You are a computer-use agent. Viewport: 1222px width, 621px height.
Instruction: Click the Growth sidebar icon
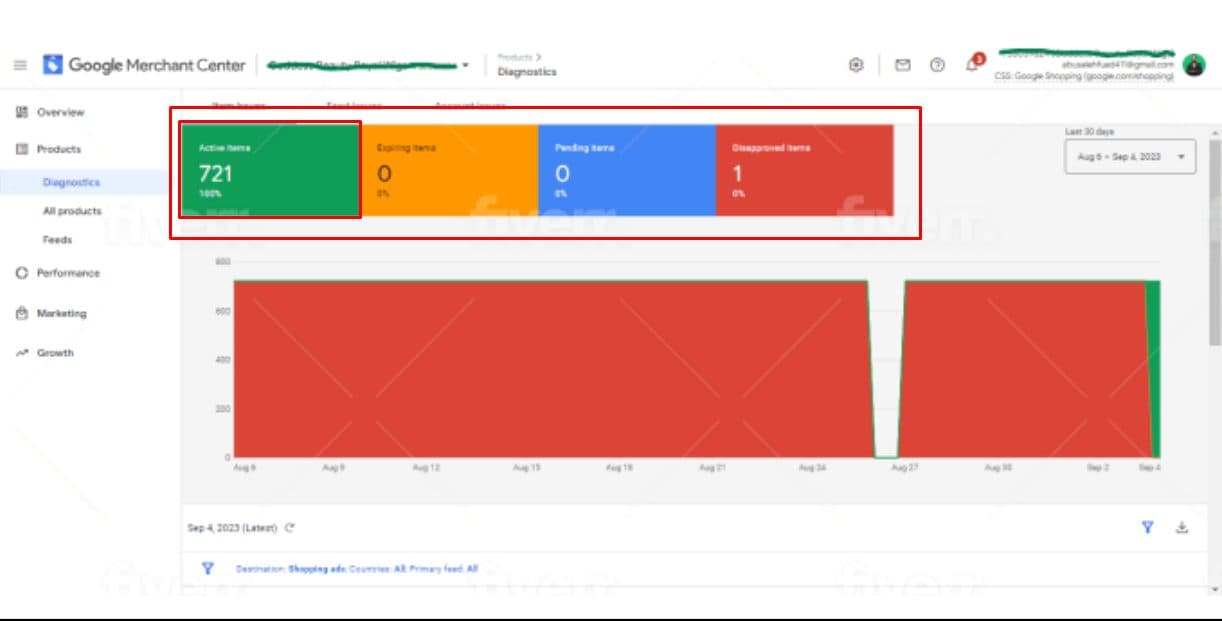[22, 353]
